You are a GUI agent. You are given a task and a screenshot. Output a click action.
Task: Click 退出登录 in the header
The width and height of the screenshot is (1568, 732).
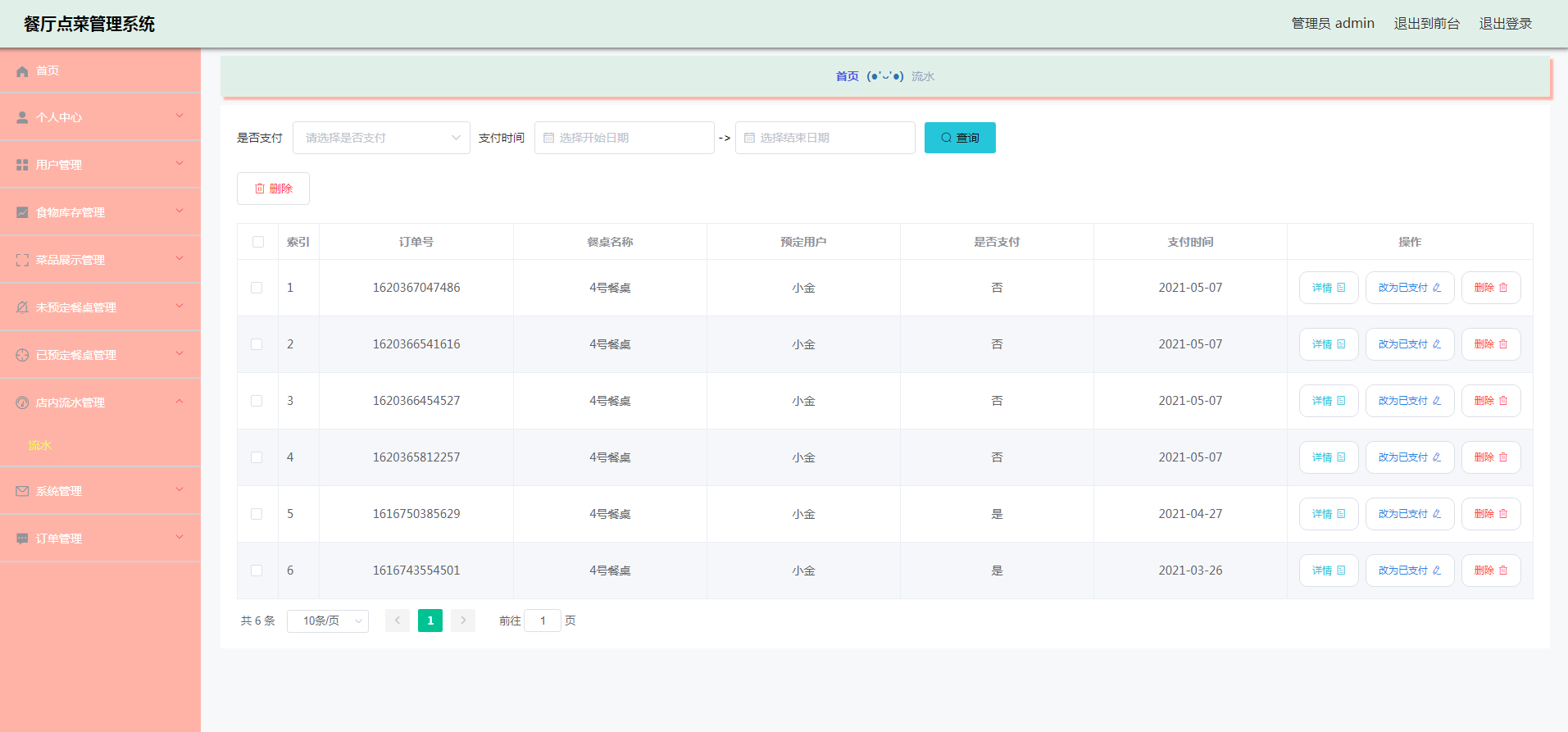point(1506,24)
